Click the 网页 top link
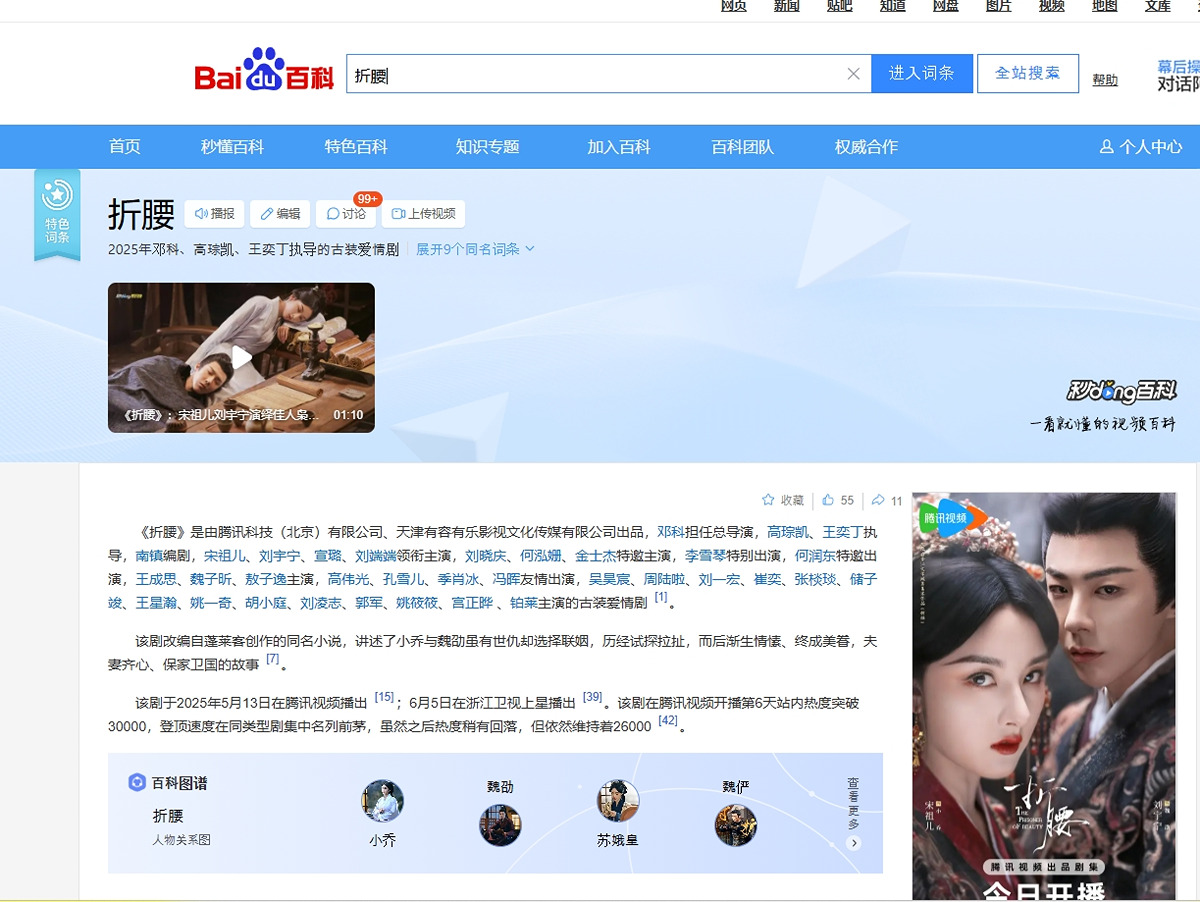This screenshot has width=1200, height=902. [734, 6]
